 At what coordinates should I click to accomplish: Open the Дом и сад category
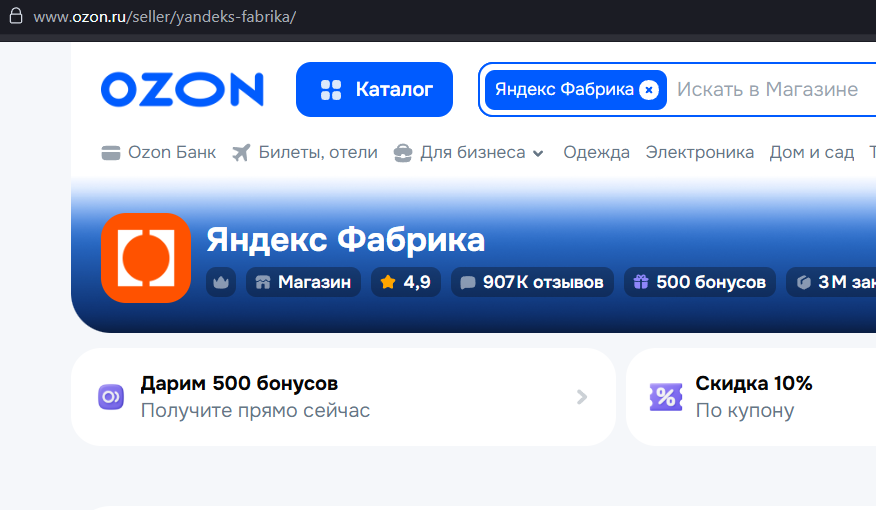[811, 152]
